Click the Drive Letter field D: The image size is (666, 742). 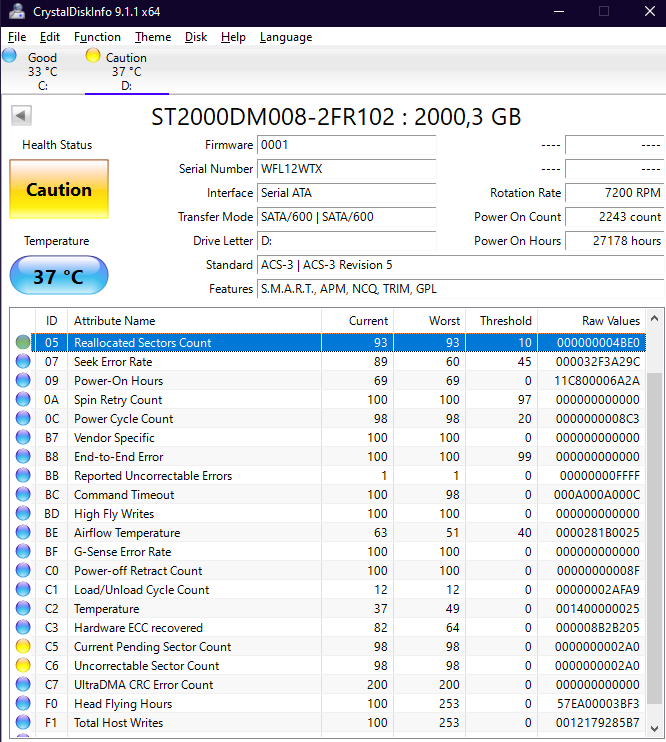(346, 241)
